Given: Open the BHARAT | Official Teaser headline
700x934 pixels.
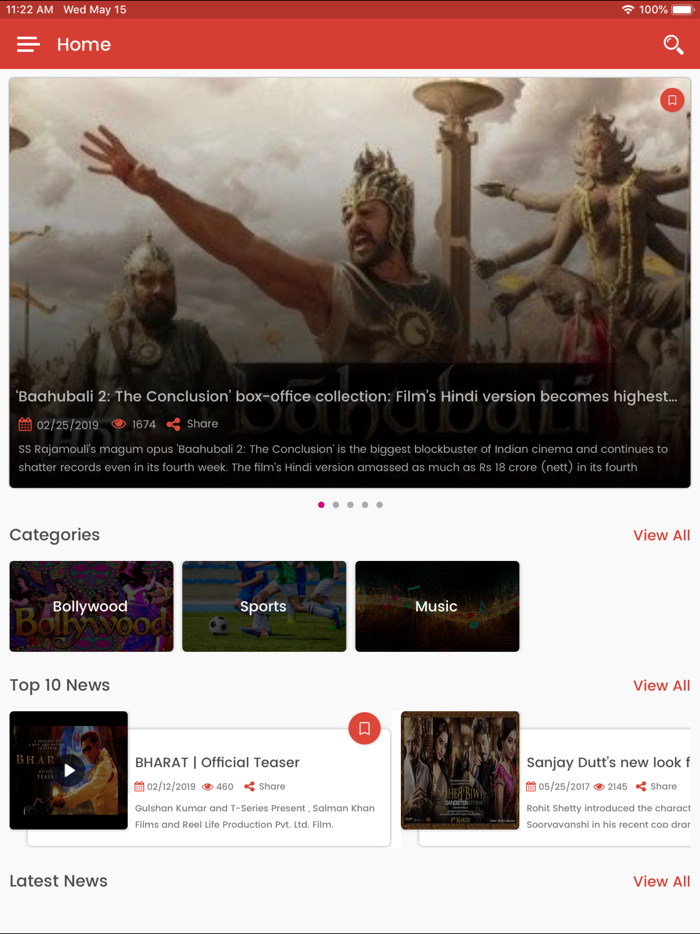Looking at the screenshot, I should 217,762.
